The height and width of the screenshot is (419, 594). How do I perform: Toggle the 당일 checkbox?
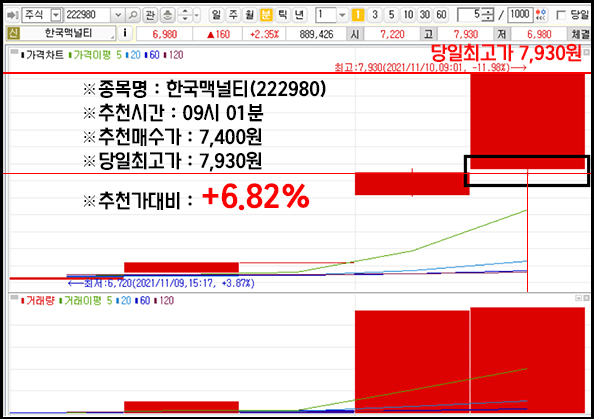point(561,15)
